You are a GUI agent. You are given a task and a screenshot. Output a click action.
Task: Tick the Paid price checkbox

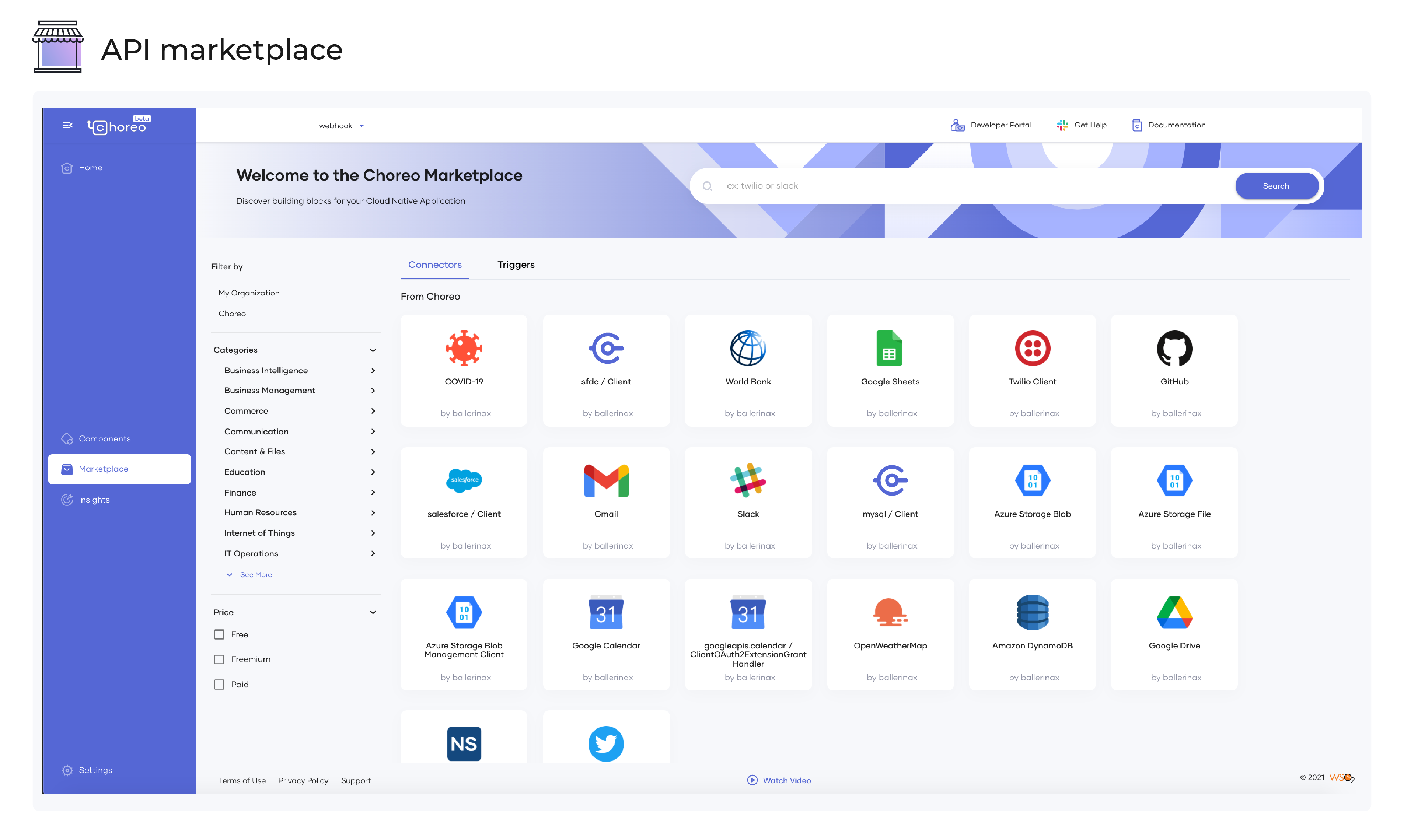click(219, 684)
